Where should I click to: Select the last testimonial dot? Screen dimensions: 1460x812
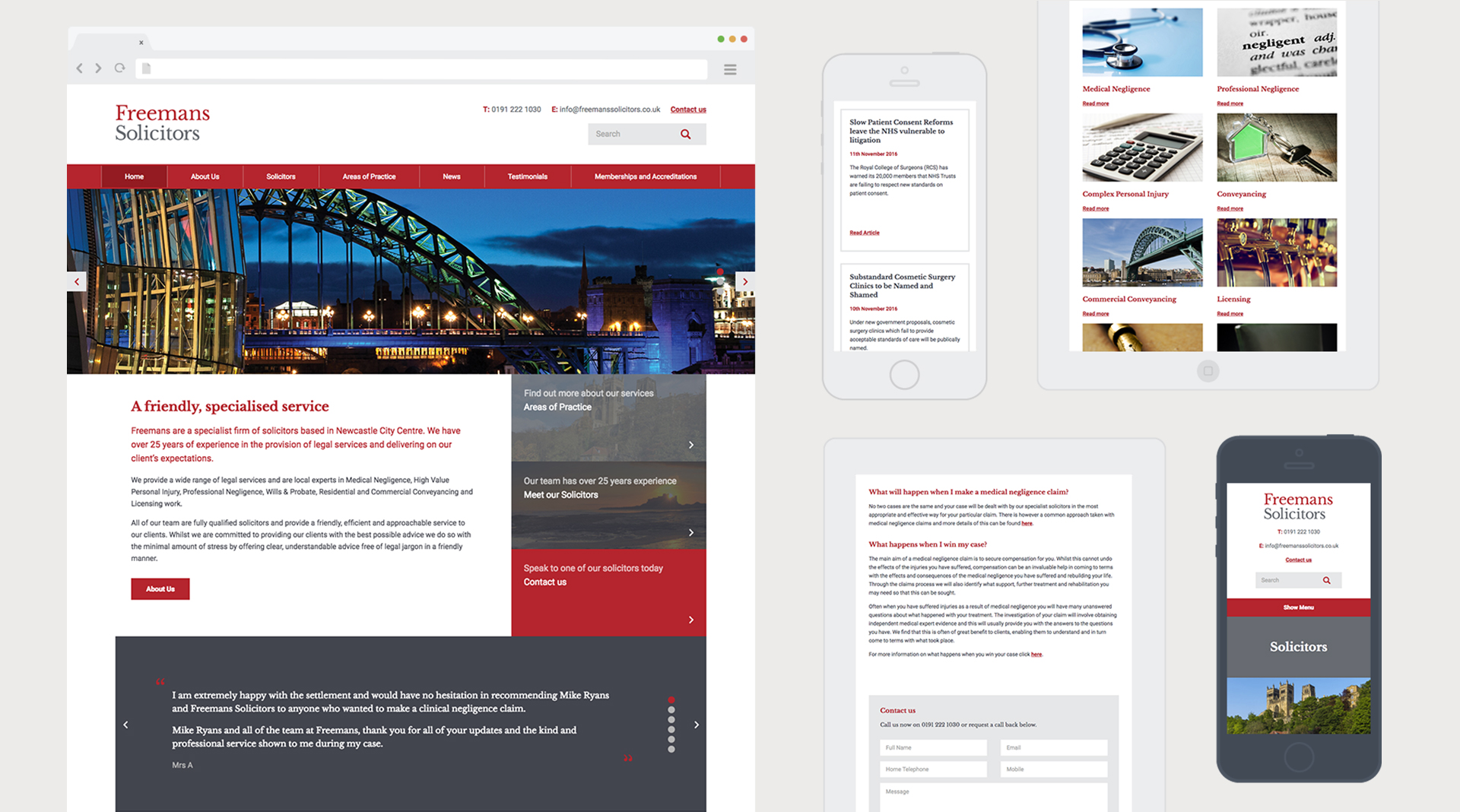pyautogui.click(x=671, y=749)
